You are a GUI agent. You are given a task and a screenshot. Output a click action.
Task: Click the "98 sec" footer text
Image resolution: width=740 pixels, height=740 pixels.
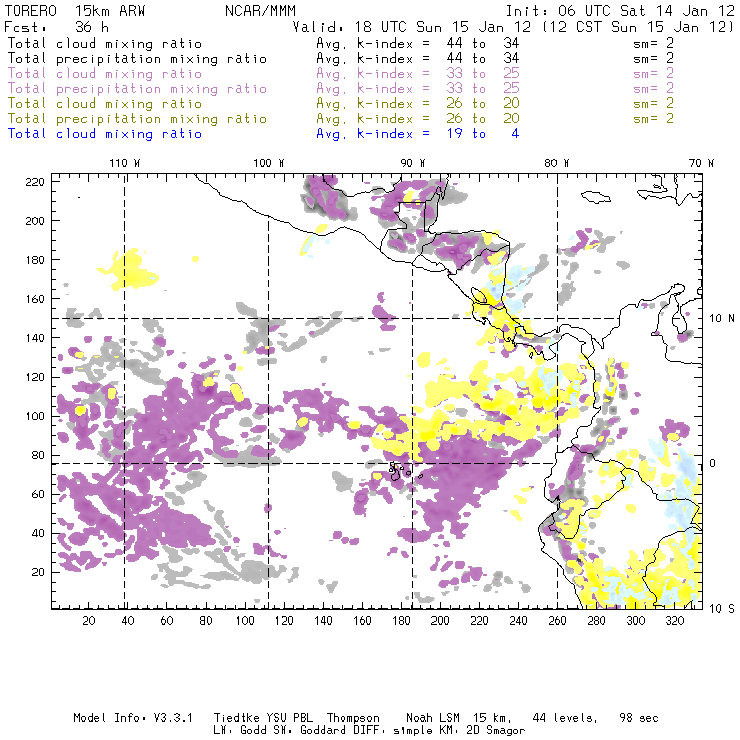[x=639, y=718]
